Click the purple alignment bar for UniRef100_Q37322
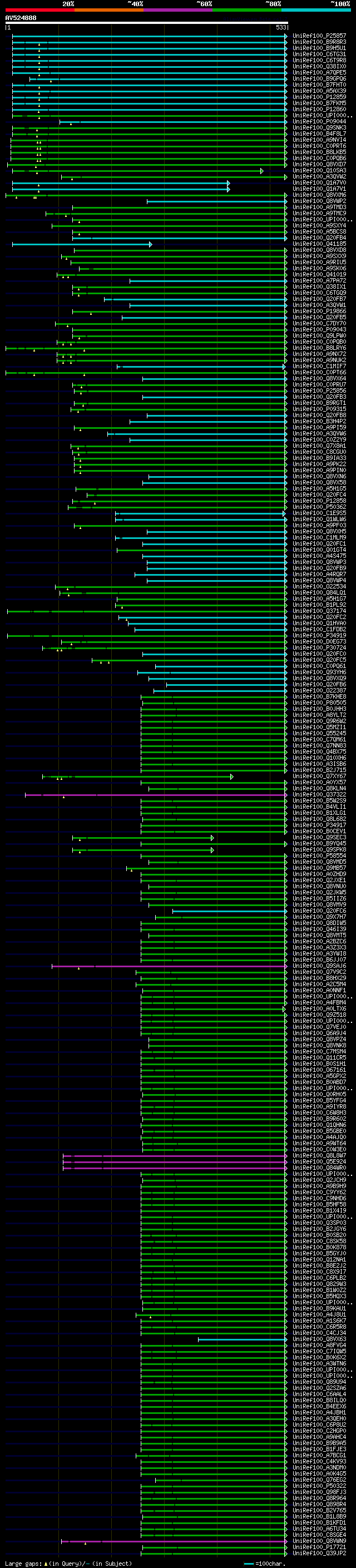Viewport: 356px width, 1568px height. 156,795
